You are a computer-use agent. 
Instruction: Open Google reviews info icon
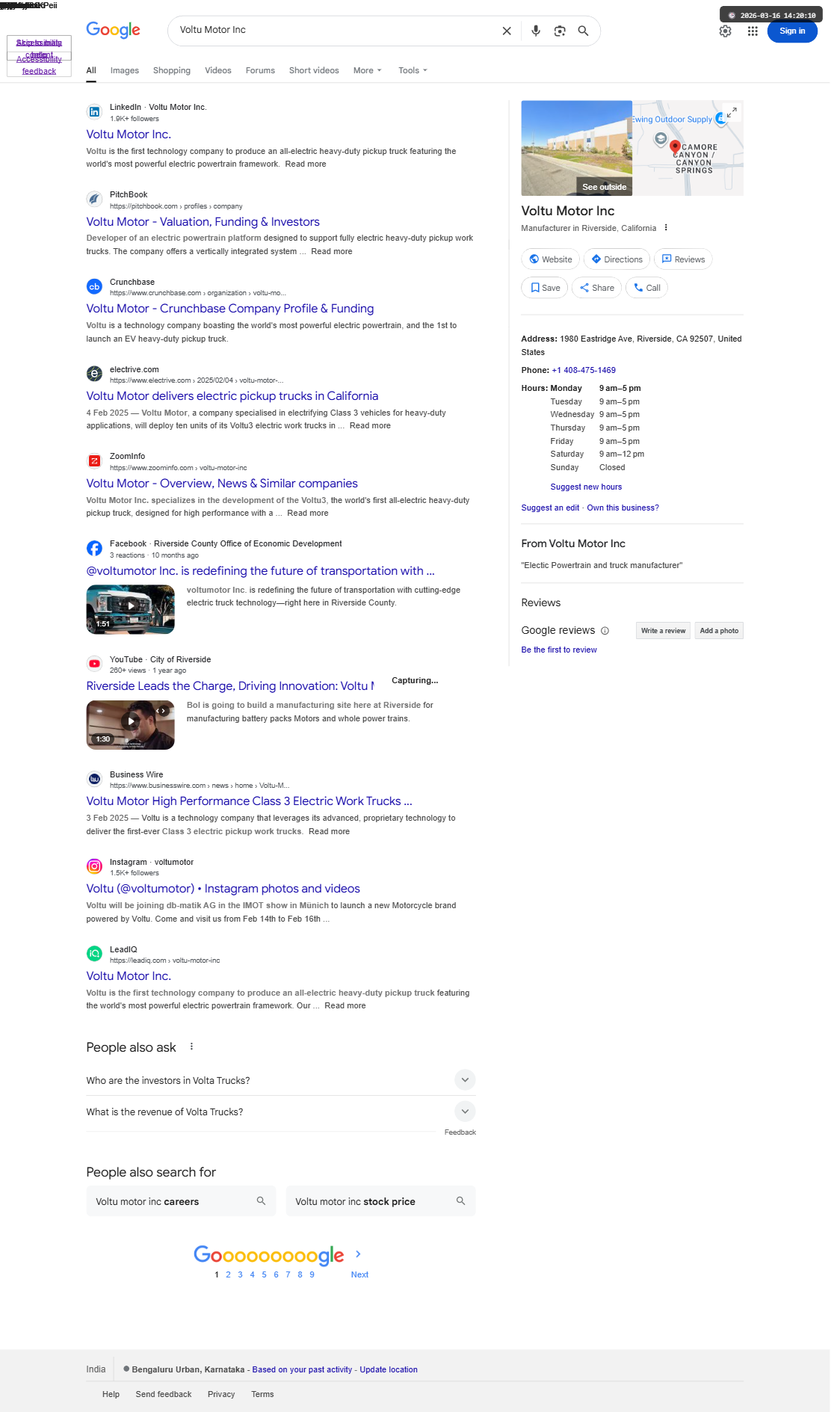605,631
